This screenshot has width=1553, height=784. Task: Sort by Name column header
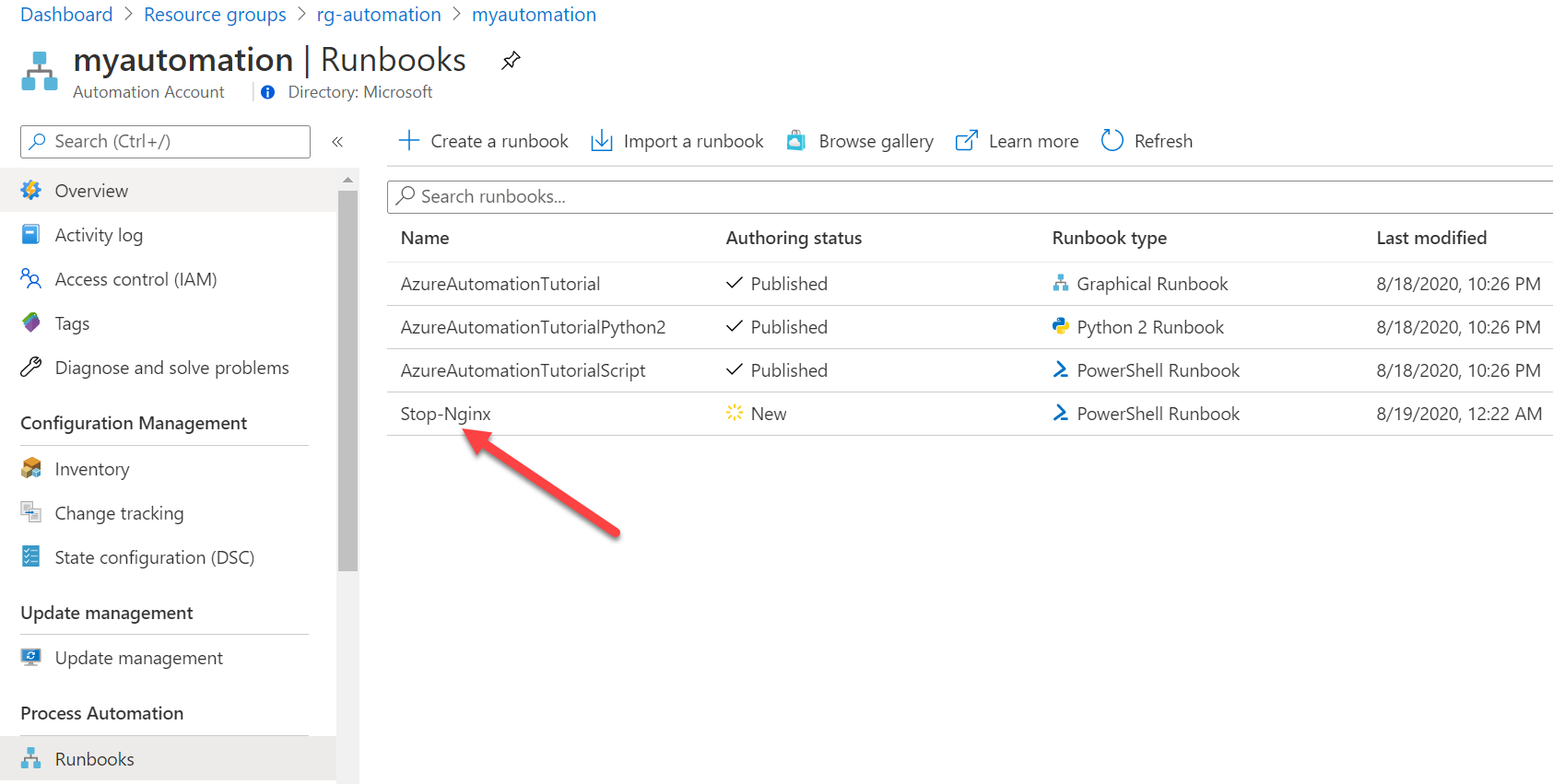[425, 238]
